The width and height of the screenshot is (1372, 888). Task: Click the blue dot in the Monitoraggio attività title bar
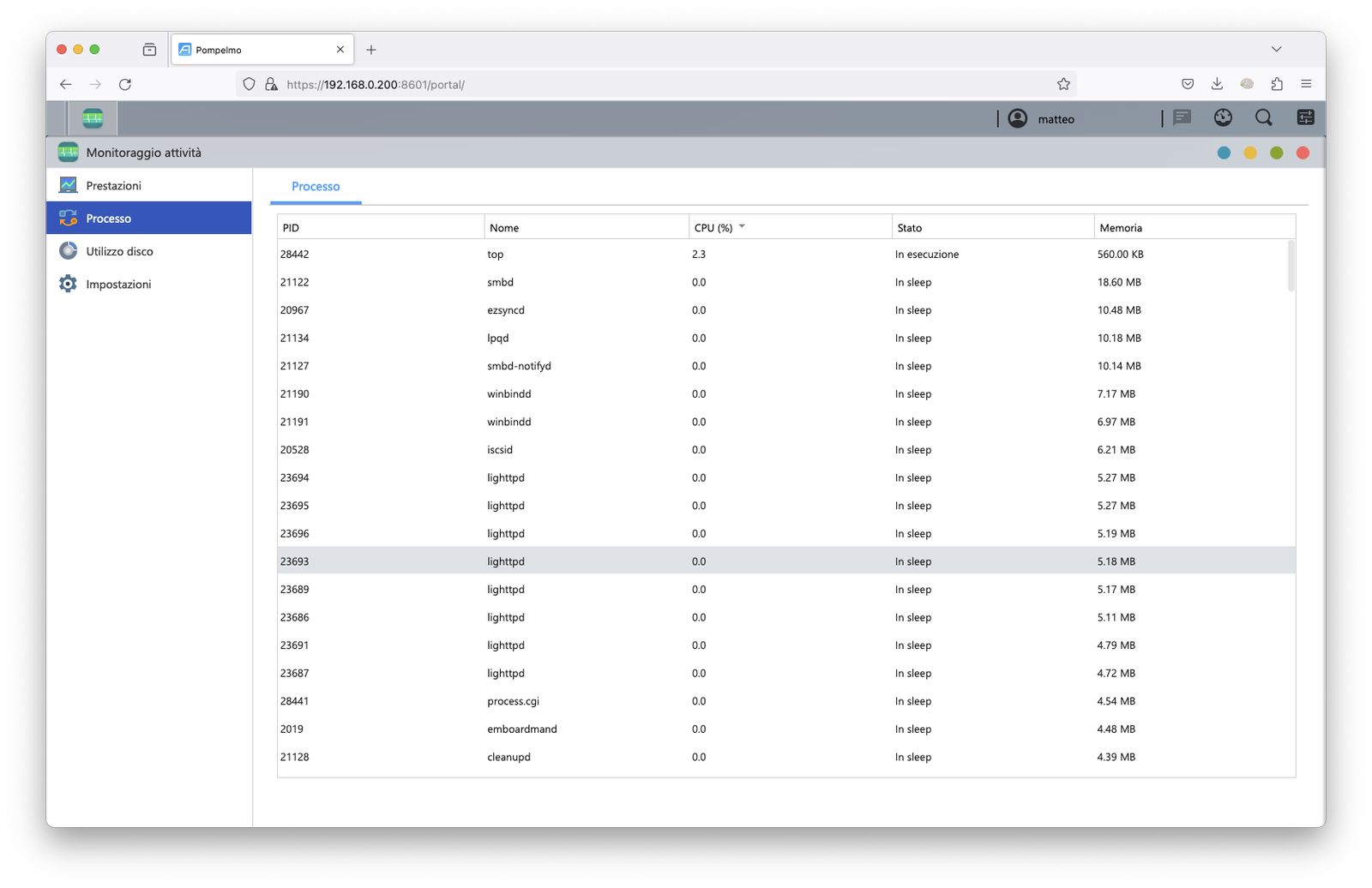click(1224, 153)
